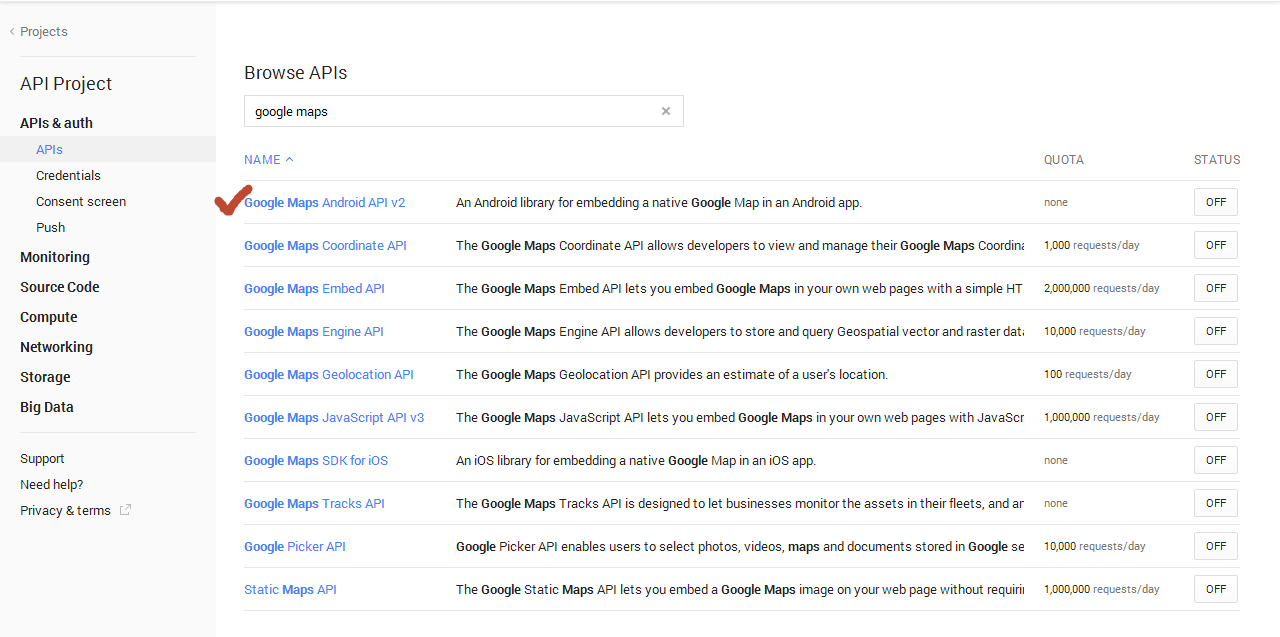The height and width of the screenshot is (637, 1280).
Task: Toggle sort order with NAME arrow
Action: (289, 159)
